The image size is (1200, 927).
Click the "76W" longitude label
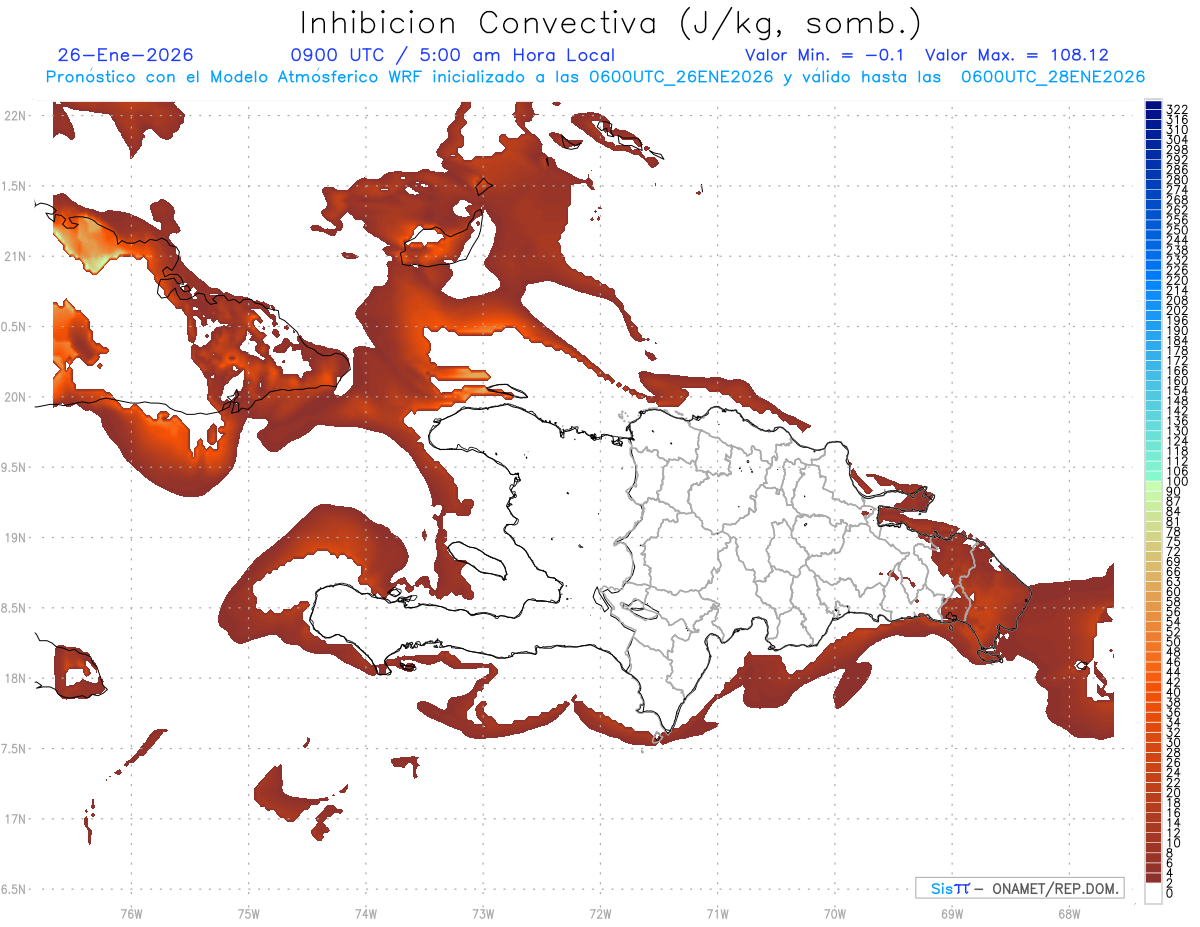tap(131, 913)
